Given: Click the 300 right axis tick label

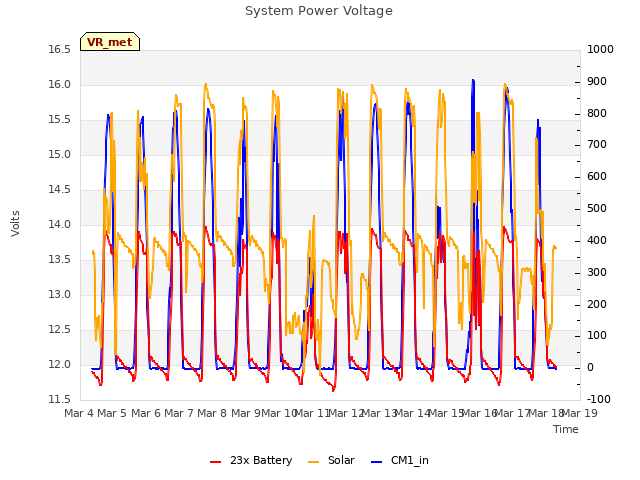Looking at the screenshot, I should click(x=597, y=272).
